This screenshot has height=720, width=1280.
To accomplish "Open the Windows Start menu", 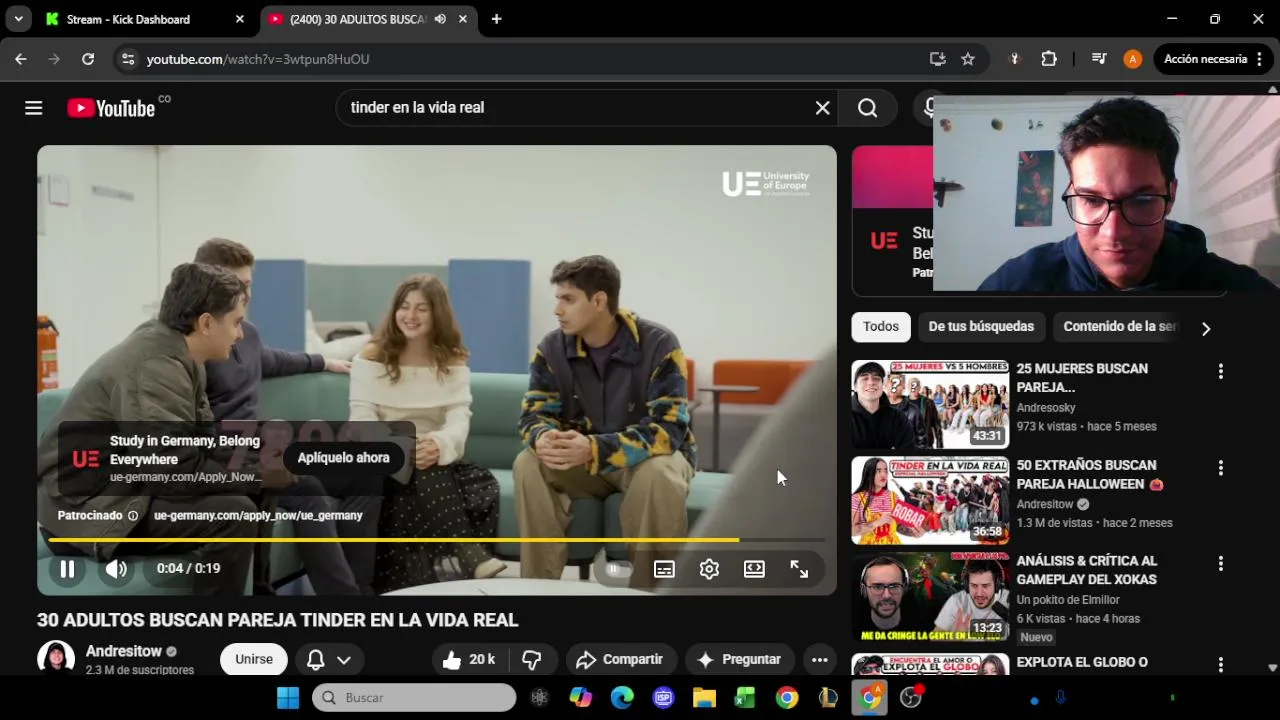I will pyautogui.click(x=288, y=698).
